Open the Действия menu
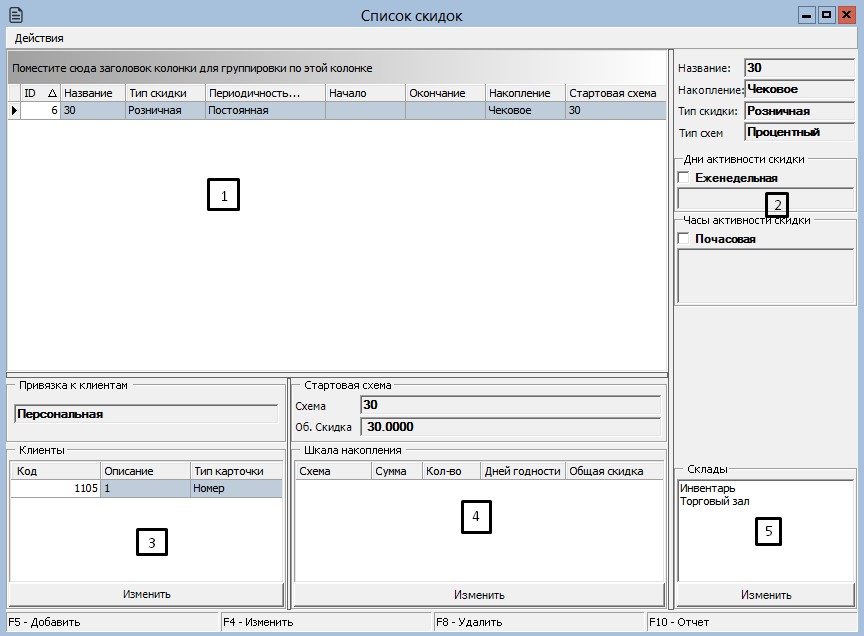 tap(39, 38)
